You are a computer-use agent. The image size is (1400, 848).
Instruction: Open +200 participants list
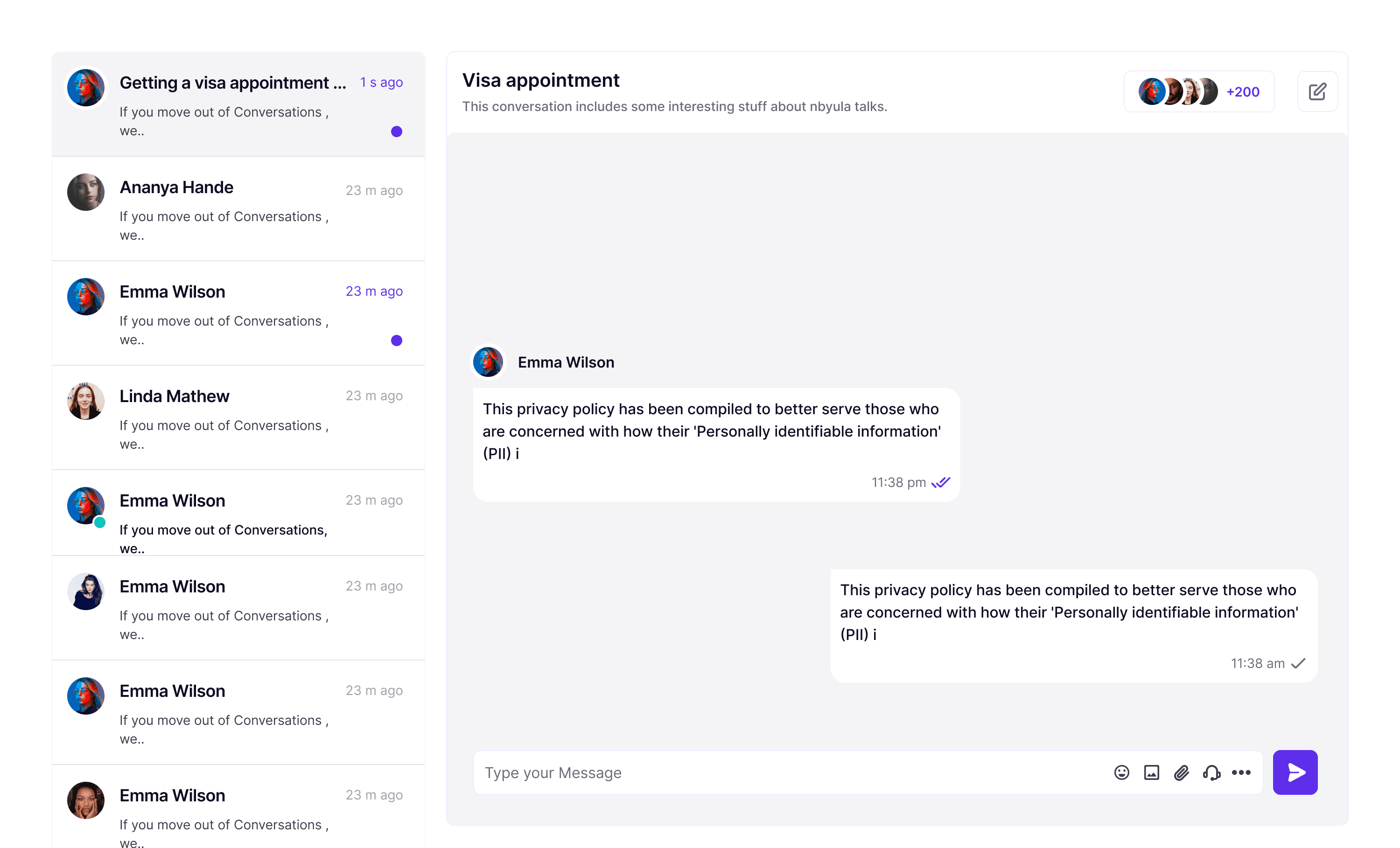click(1243, 91)
